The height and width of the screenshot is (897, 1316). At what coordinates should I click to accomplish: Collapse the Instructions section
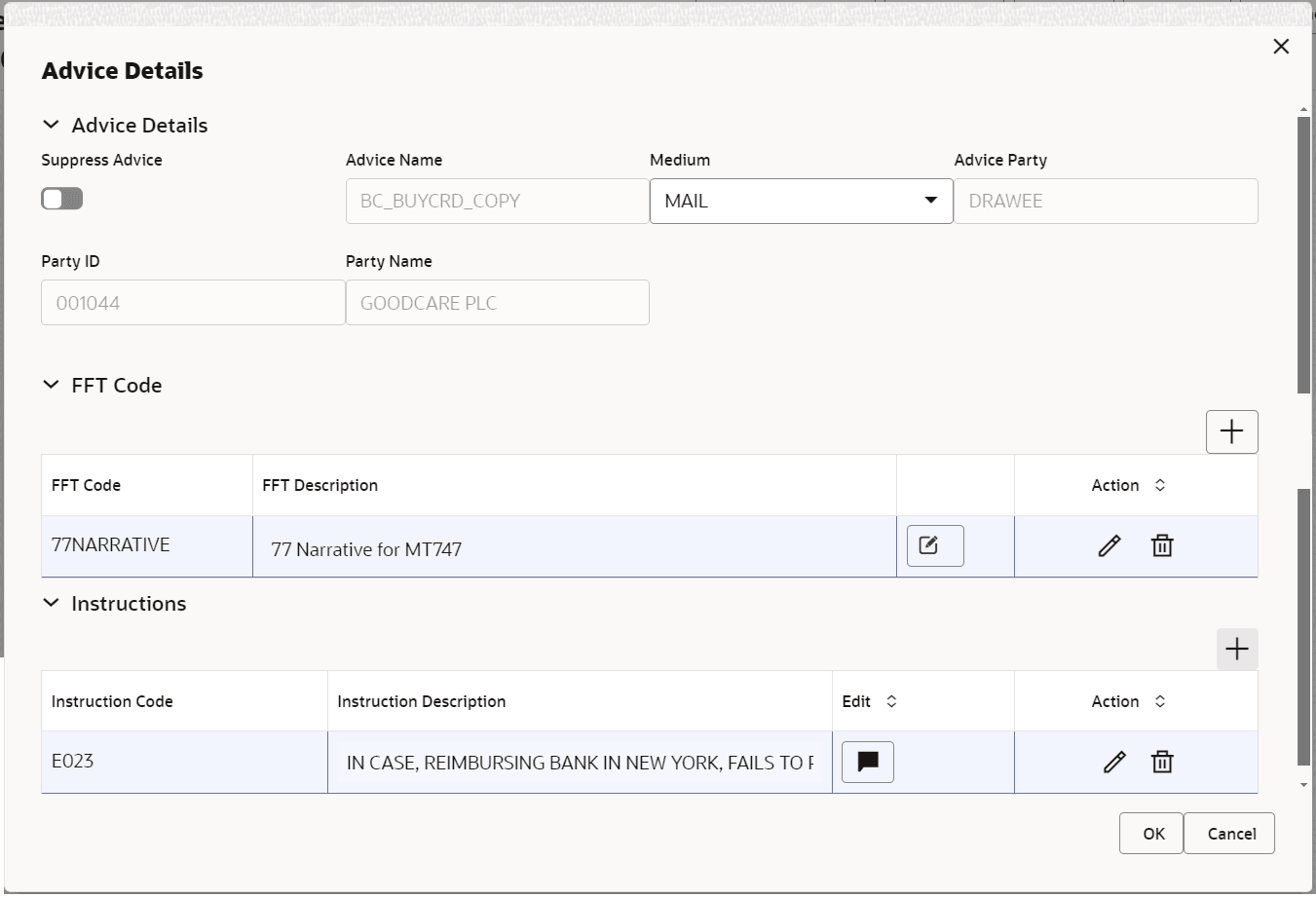[x=51, y=603]
